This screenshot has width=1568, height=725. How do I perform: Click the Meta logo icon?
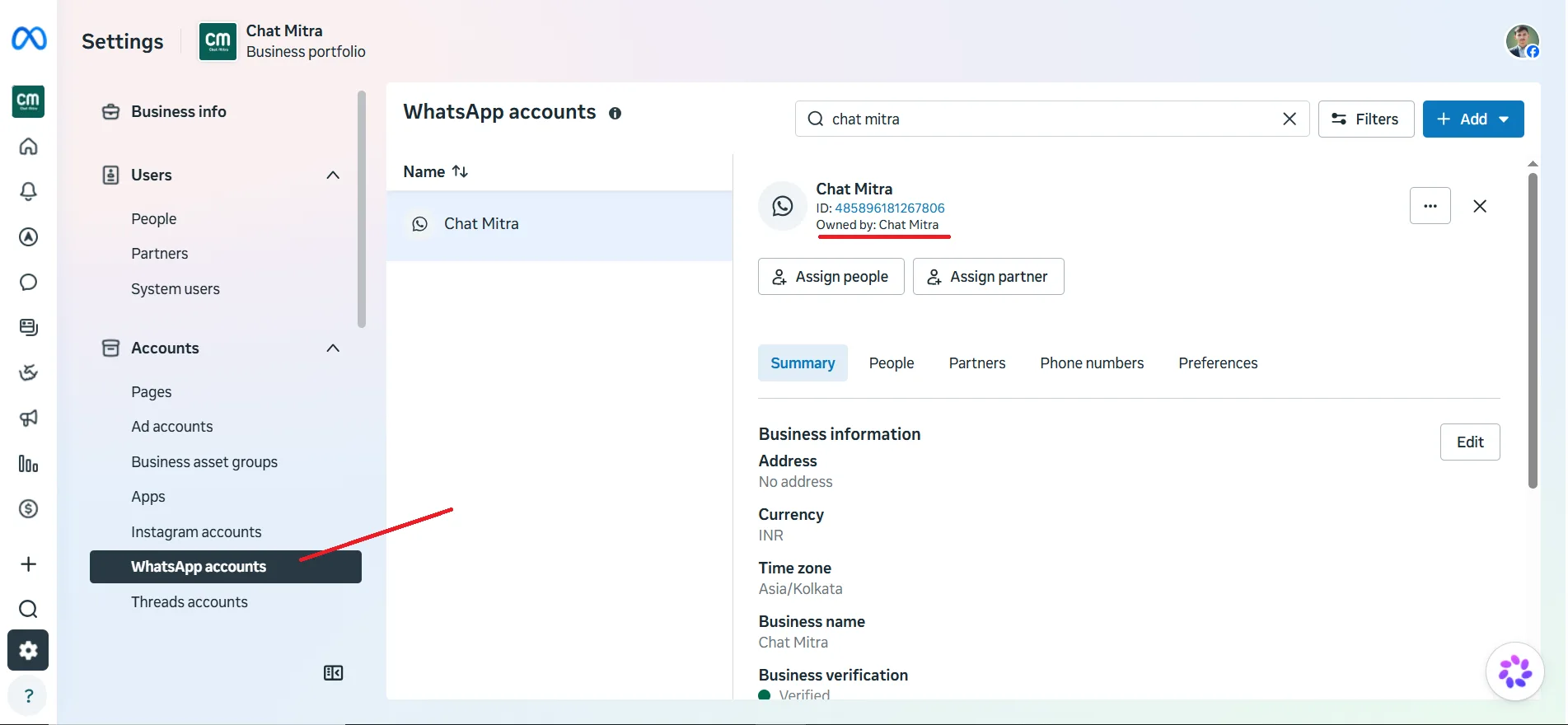click(x=29, y=38)
